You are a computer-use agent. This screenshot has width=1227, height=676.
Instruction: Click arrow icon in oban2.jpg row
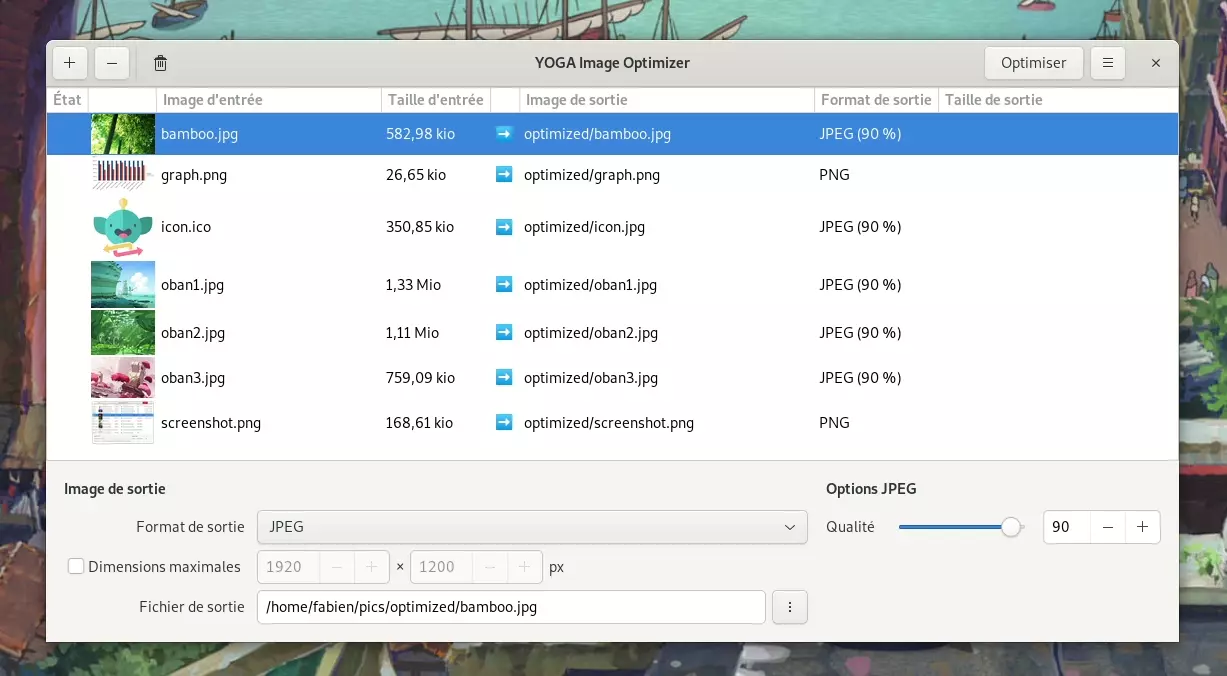(504, 333)
